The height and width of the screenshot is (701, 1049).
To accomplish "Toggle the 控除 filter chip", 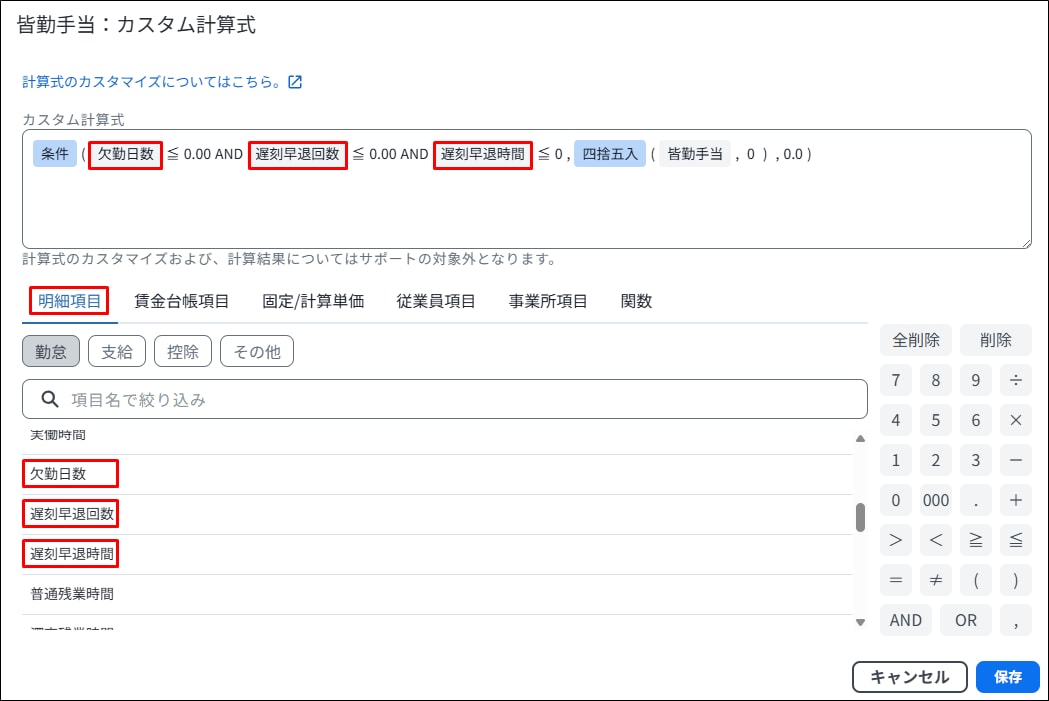I will point(183,352).
